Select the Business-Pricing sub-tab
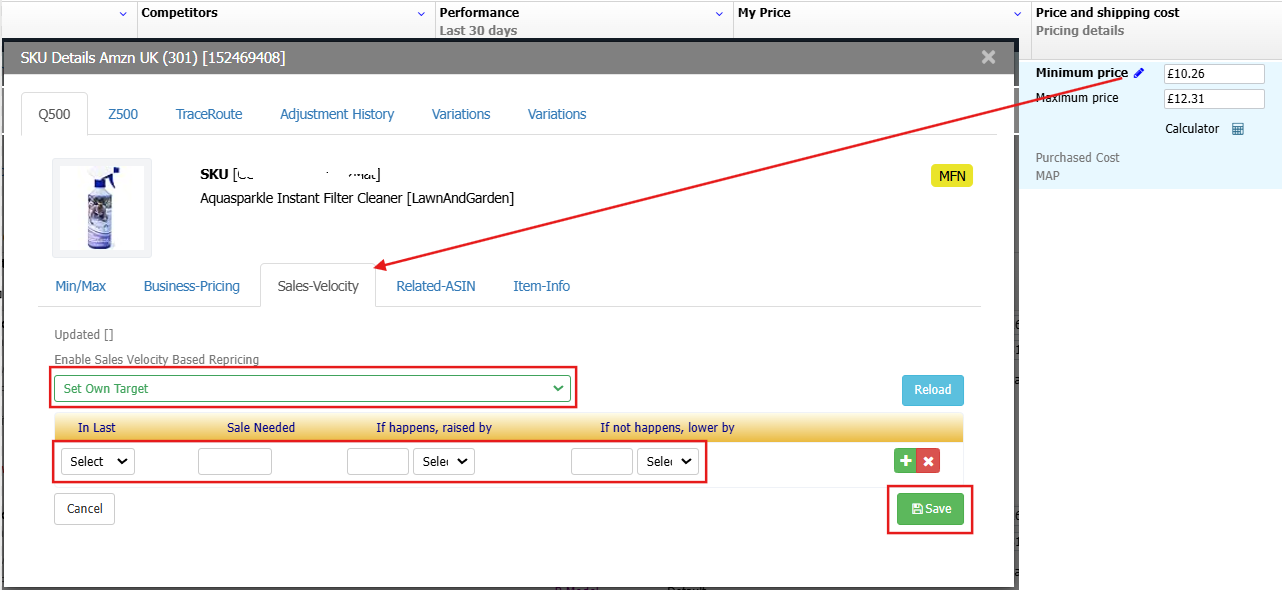The image size is (1282, 590). click(192, 286)
